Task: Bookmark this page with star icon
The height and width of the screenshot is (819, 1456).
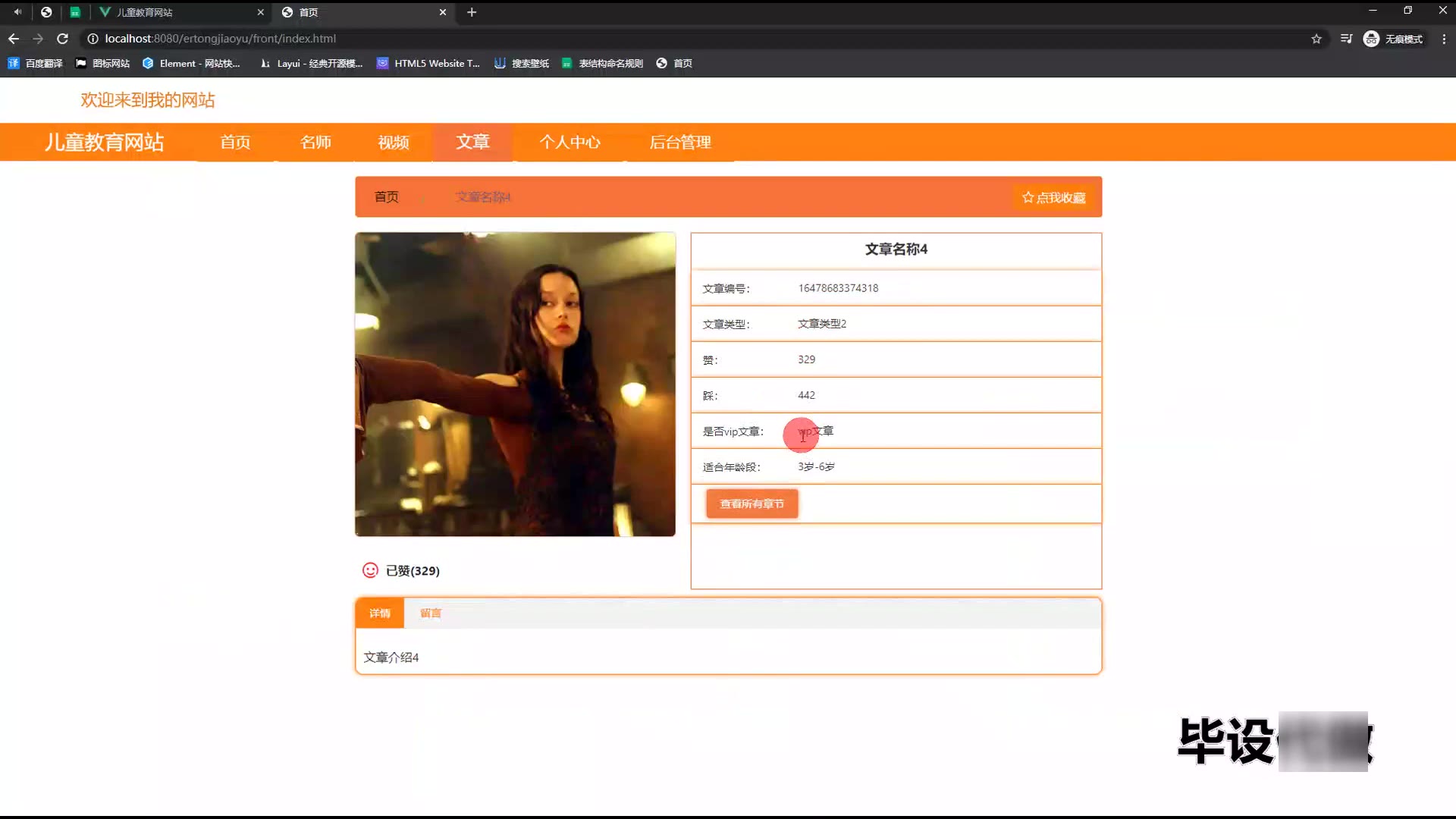Action: (1316, 39)
